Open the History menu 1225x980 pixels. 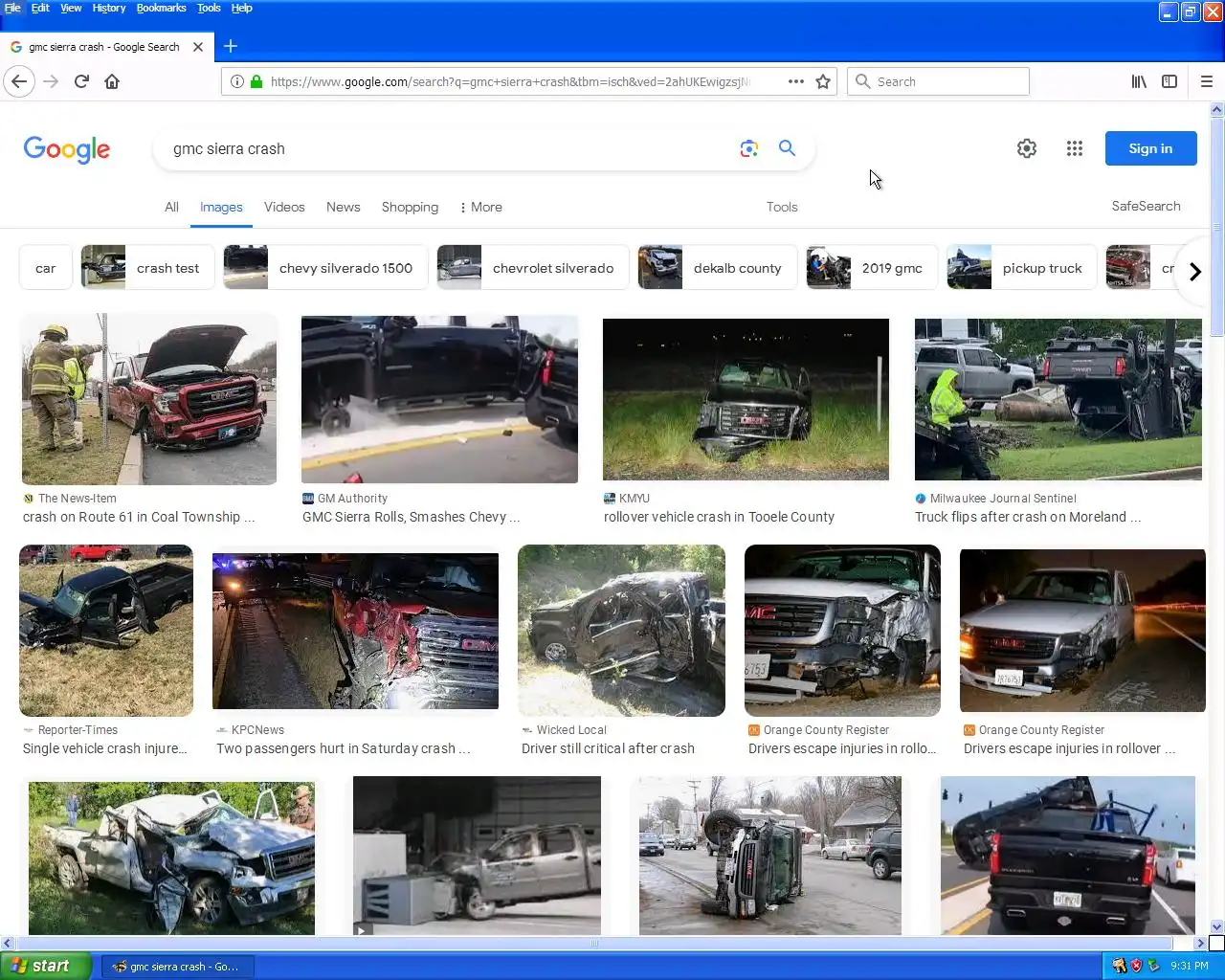[109, 8]
